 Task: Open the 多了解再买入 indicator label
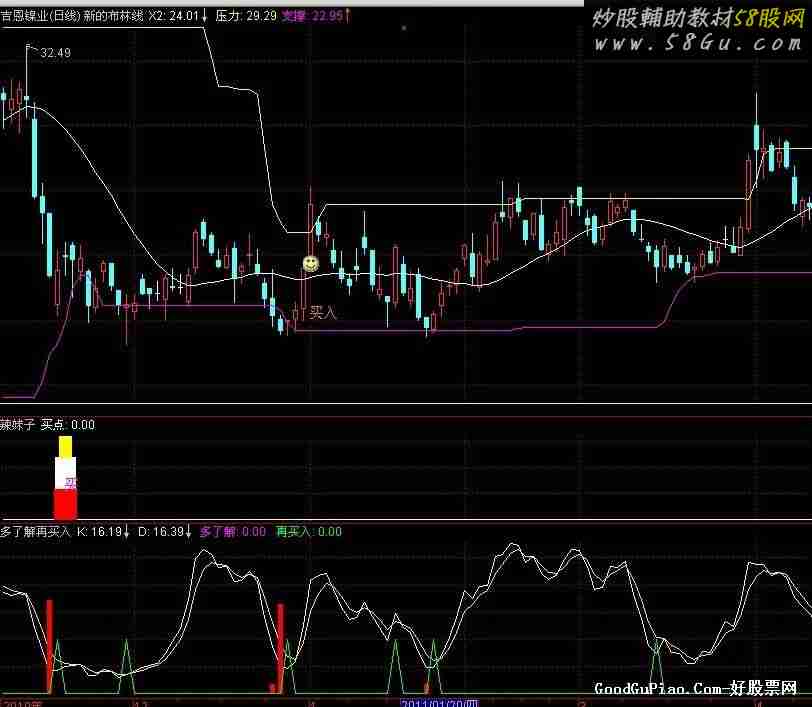point(35,532)
